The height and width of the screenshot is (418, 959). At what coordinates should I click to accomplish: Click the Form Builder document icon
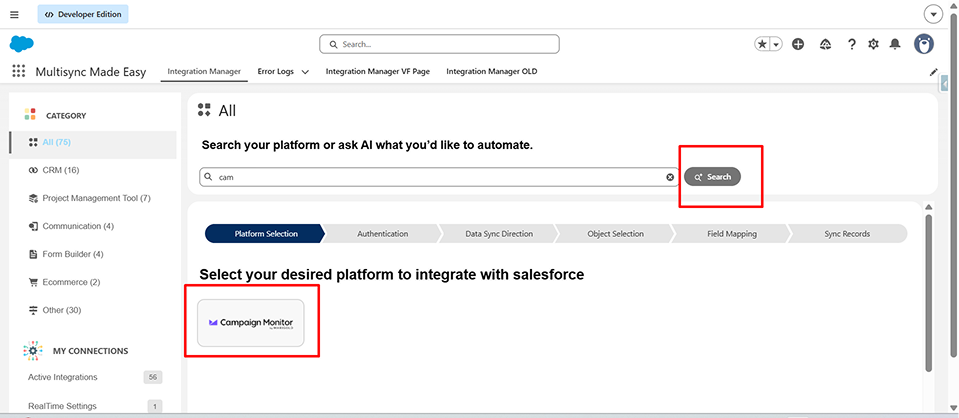33,254
